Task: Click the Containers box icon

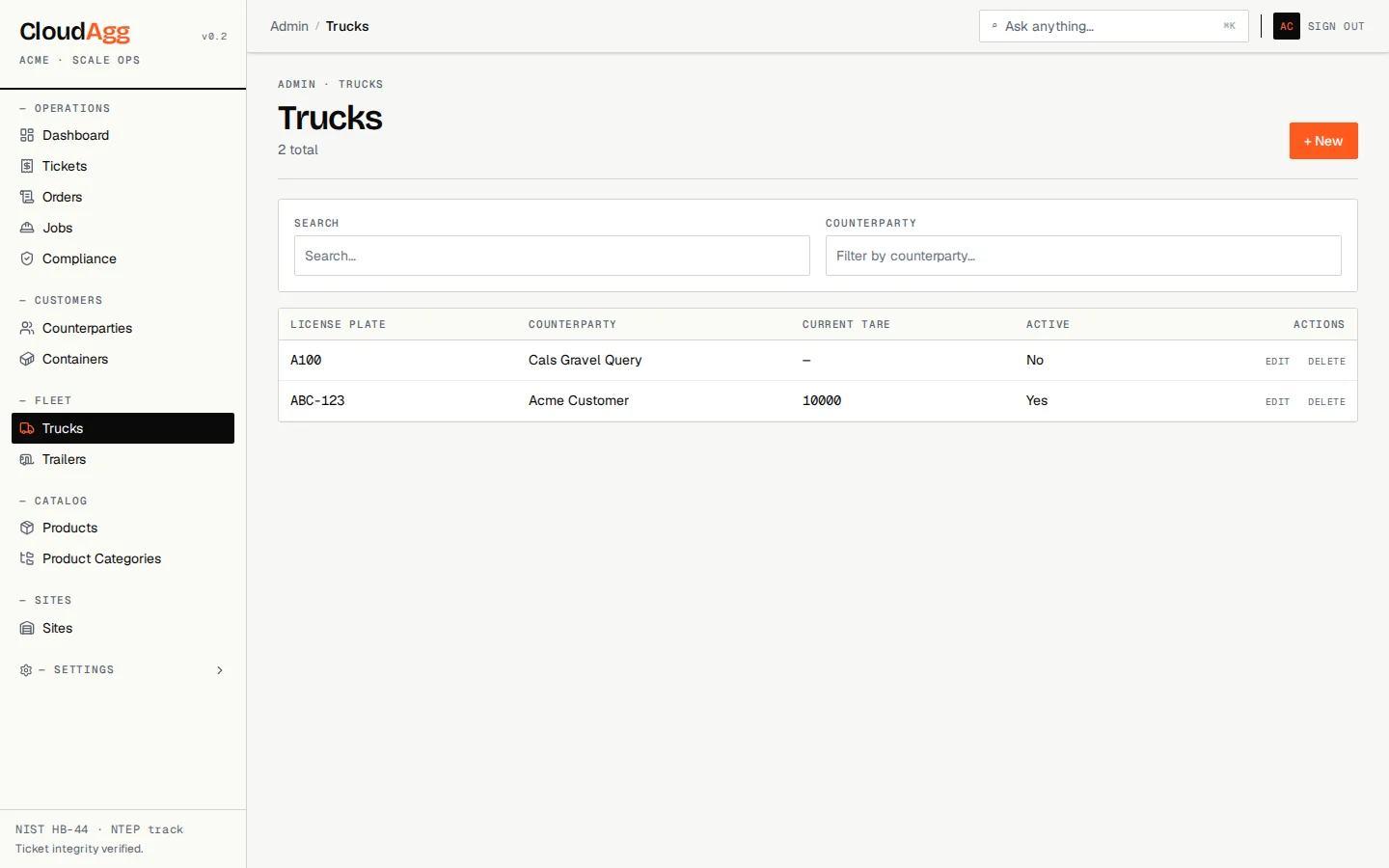Action: pyautogui.click(x=27, y=359)
